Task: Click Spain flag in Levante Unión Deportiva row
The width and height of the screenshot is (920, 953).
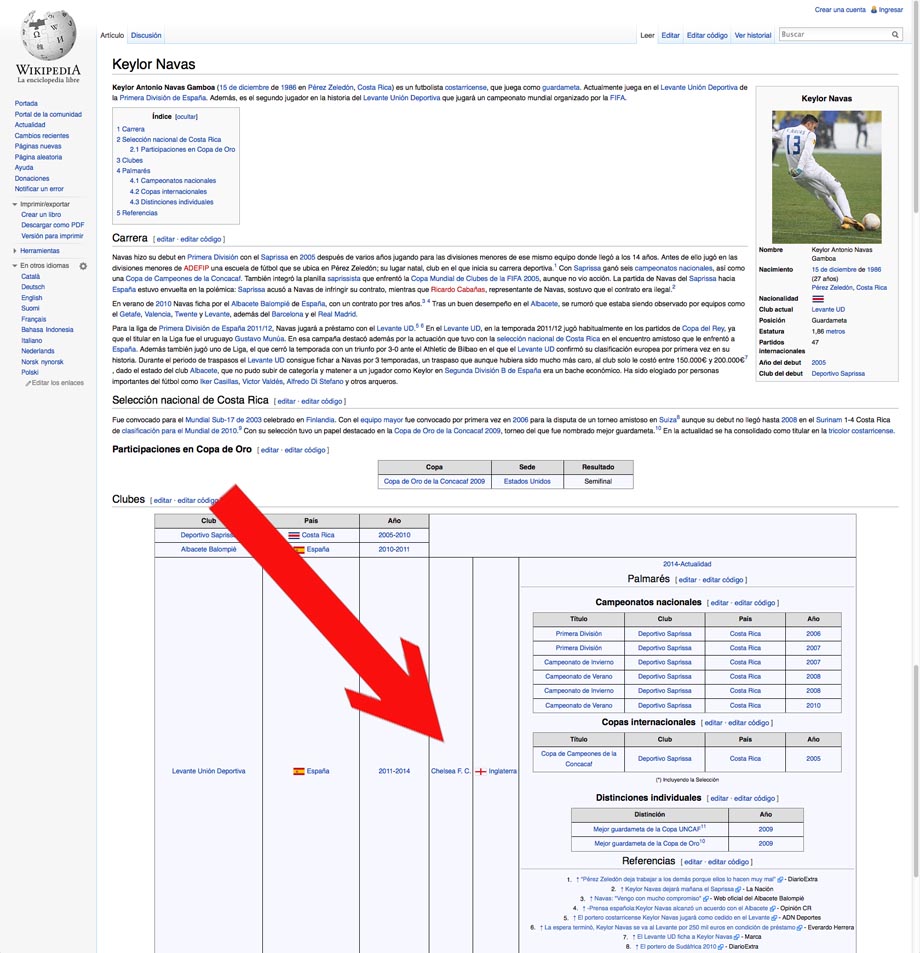Action: point(299,771)
